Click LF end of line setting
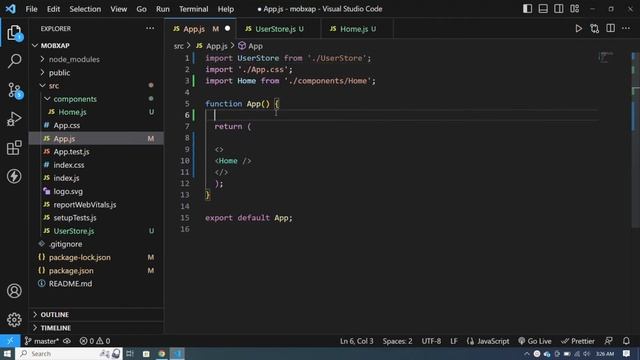The image size is (640, 360). click(x=453, y=341)
